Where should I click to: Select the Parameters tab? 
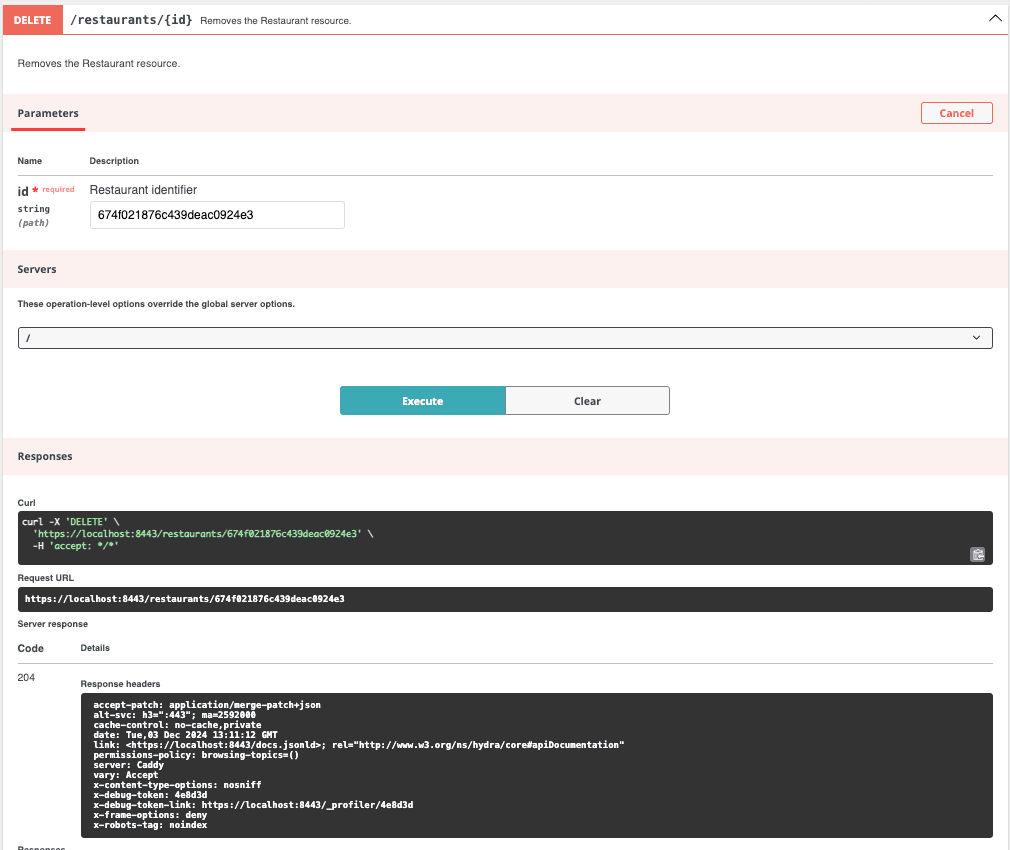click(x=48, y=114)
